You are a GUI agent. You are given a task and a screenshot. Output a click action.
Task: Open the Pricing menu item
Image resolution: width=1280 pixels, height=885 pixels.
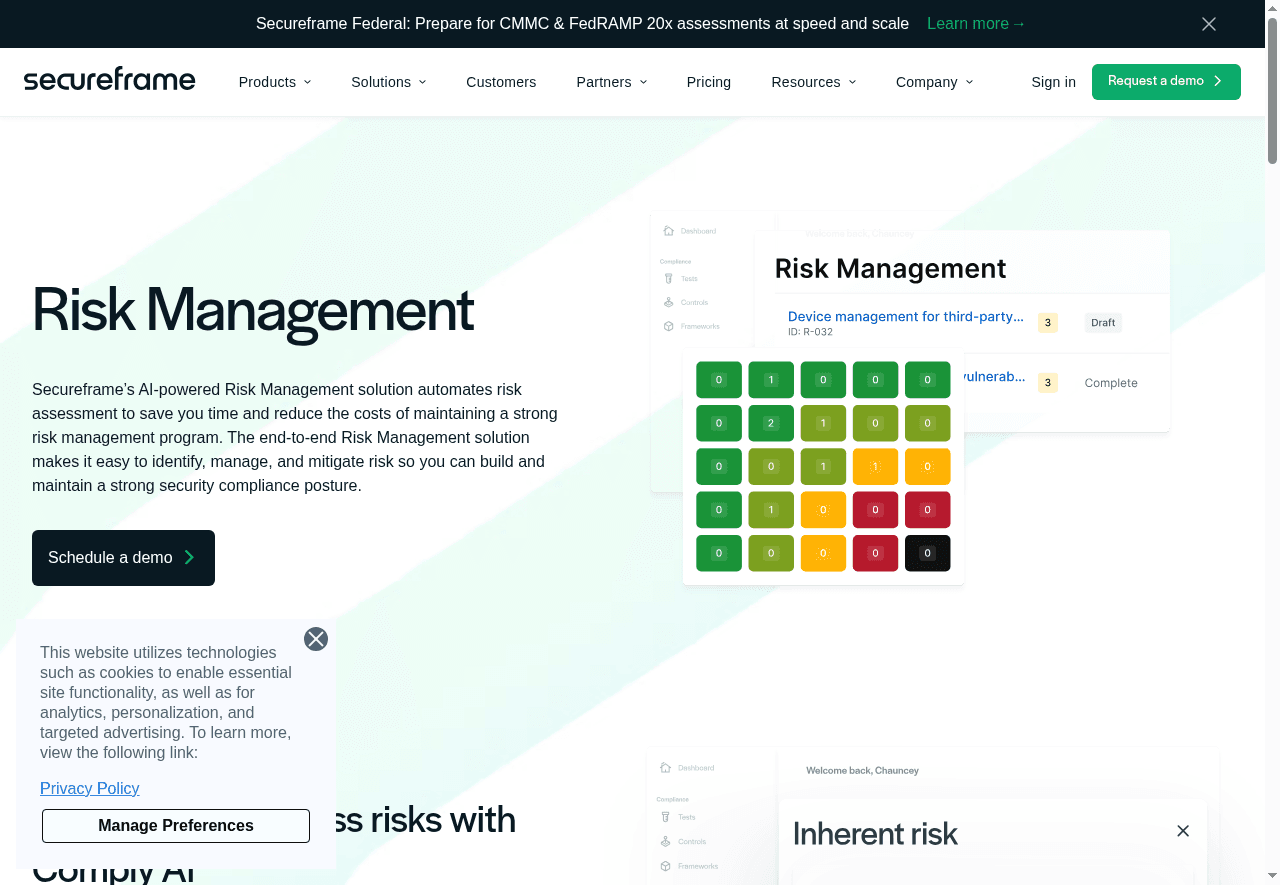point(708,82)
